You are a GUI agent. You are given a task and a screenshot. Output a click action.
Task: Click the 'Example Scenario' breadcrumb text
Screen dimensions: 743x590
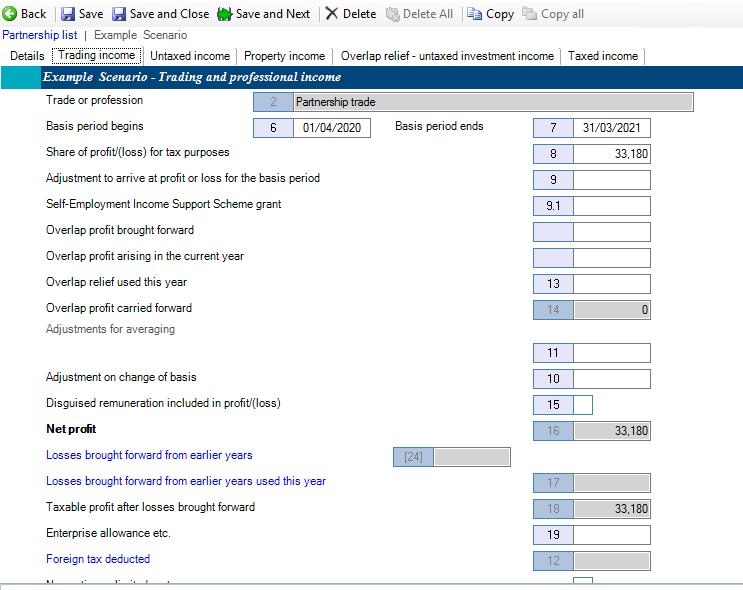pyautogui.click(x=140, y=35)
